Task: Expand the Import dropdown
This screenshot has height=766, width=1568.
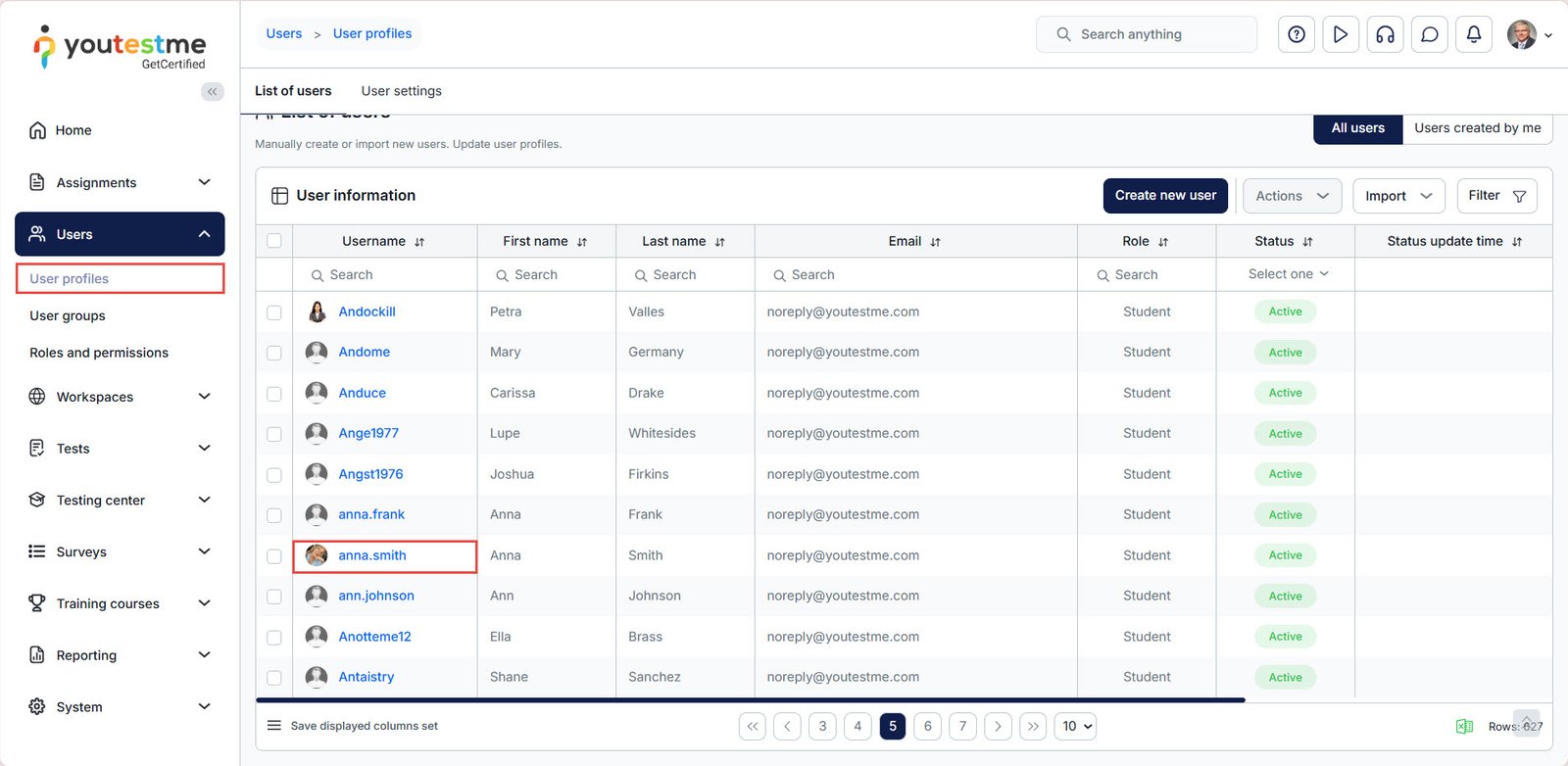Action: [x=1397, y=196]
